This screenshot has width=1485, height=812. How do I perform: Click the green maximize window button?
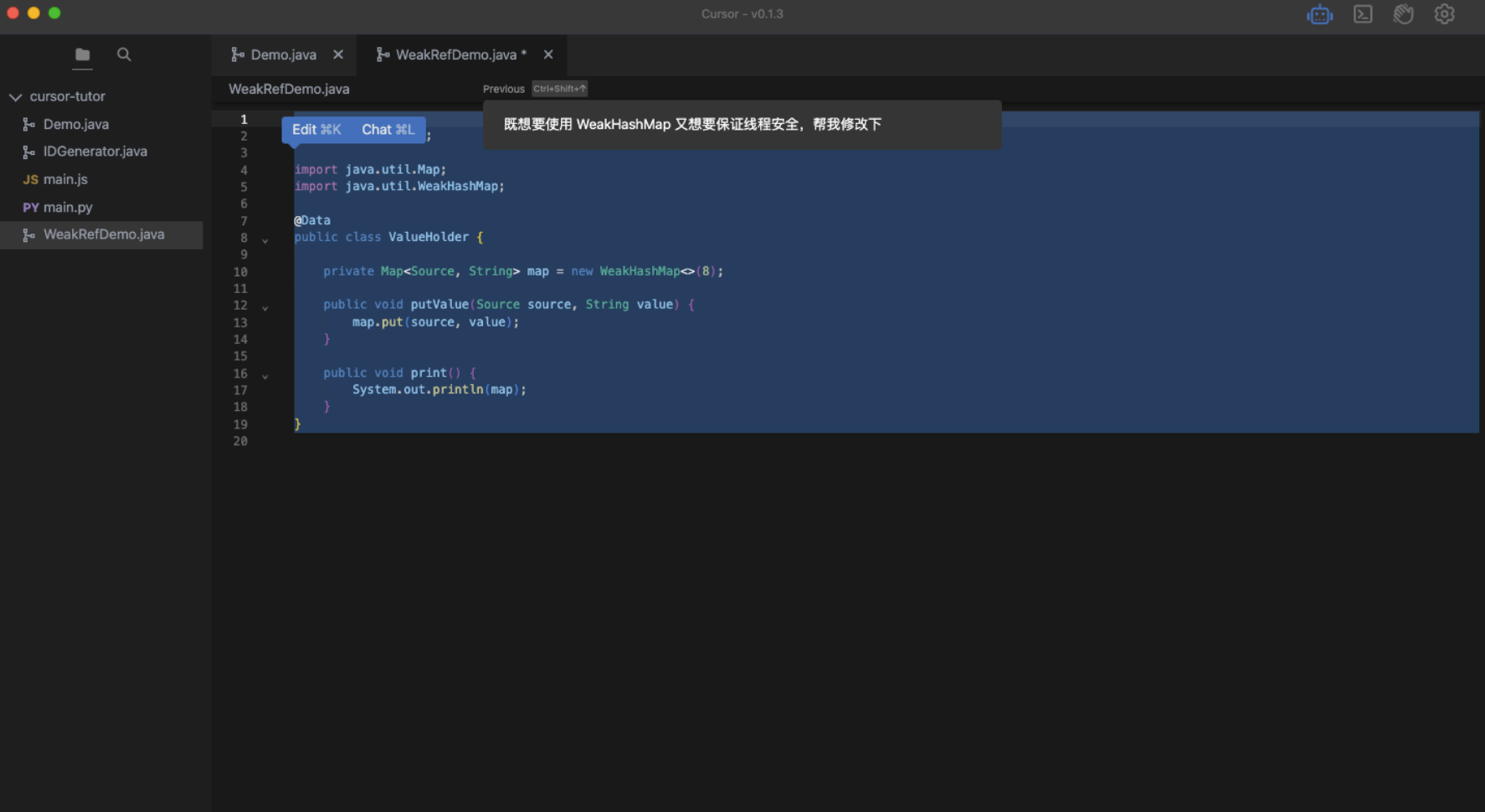pyautogui.click(x=54, y=13)
